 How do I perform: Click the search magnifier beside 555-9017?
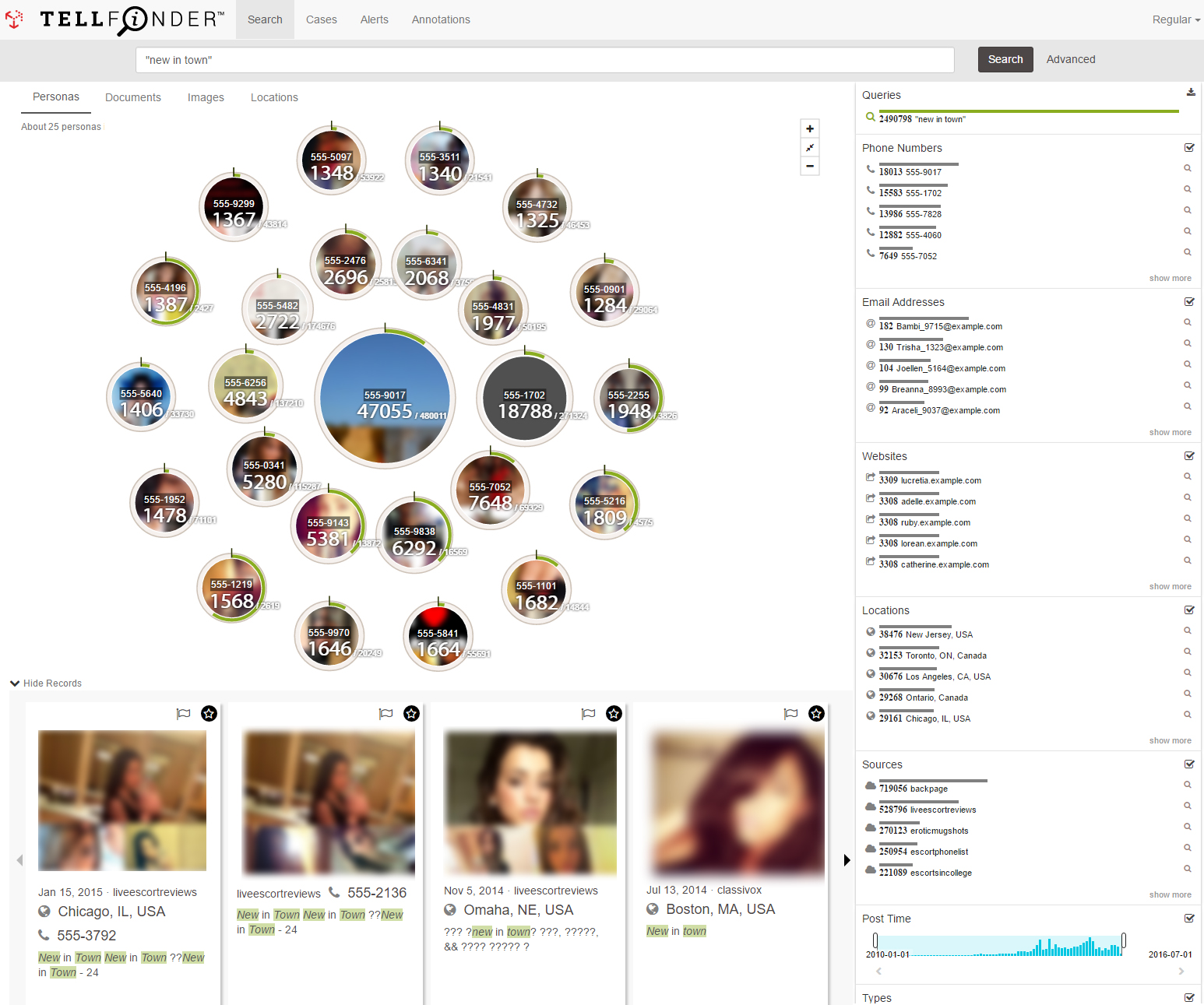(x=1188, y=168)
